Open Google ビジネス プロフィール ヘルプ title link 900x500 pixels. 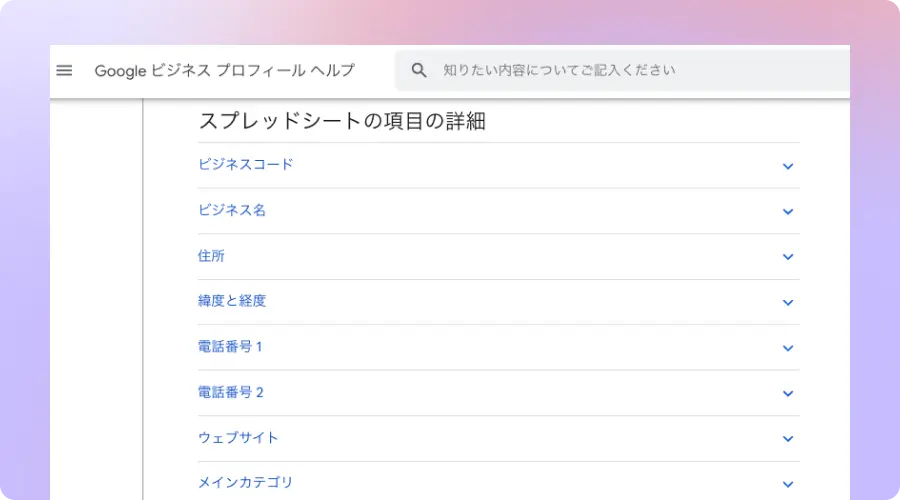[224, 71]
